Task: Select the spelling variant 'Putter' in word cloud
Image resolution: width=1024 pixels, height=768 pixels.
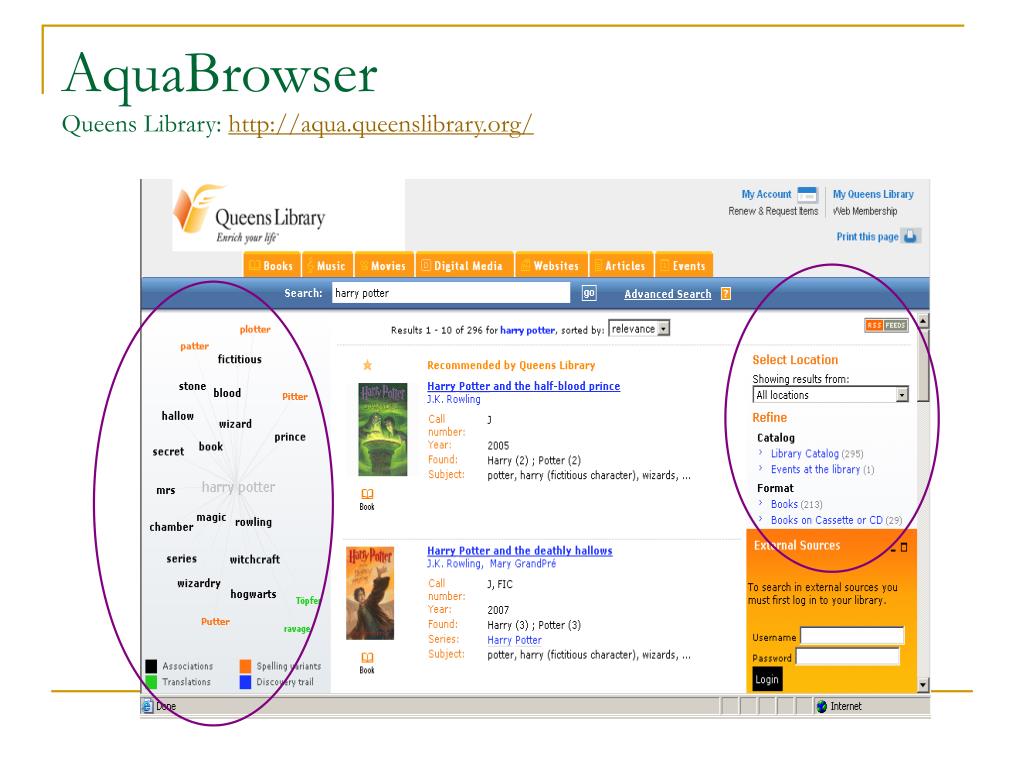Action: pyautogui.click(x=216, y=622)
